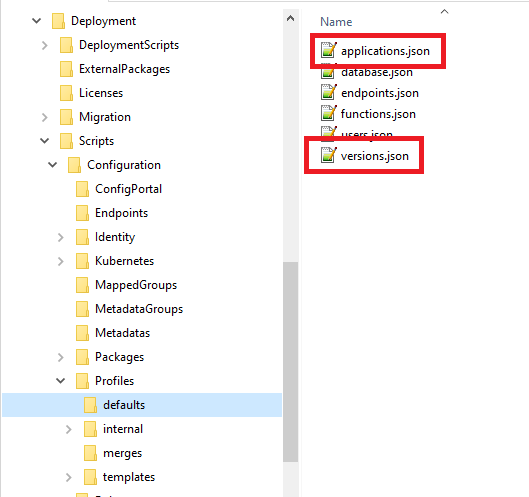Expand the Kubernetes folder node

point(61,261)
